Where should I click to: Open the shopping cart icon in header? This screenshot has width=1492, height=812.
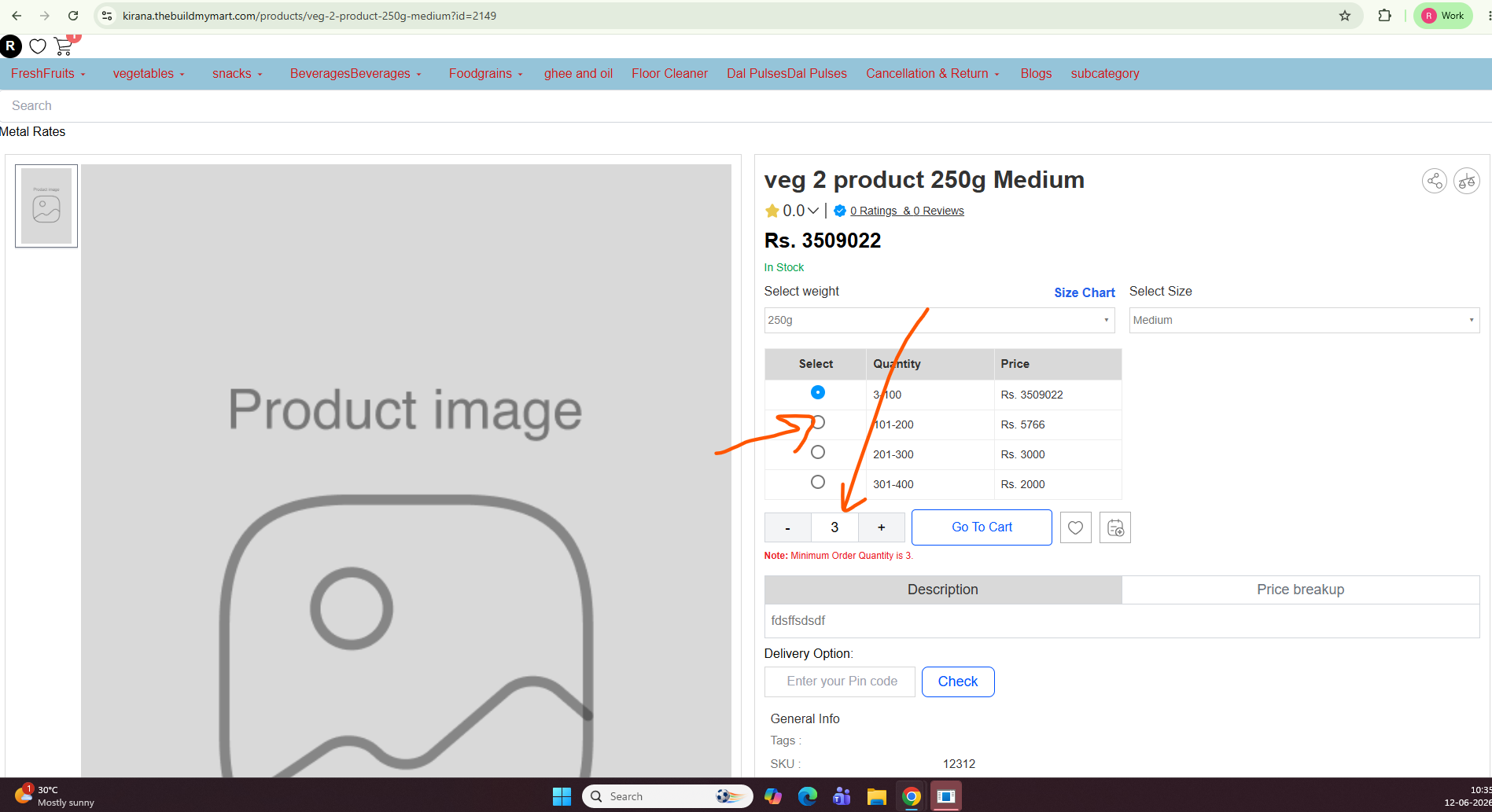click(64, 46)
